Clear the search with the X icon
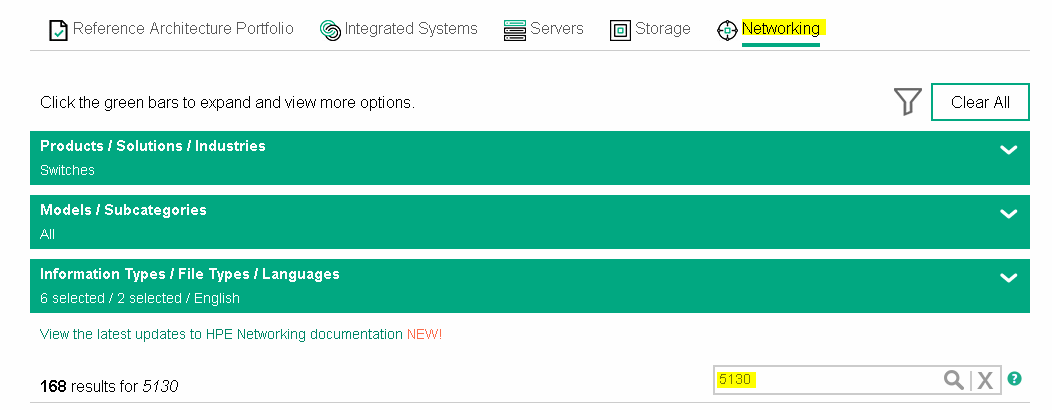Image resolution: width=1052 pixels, height=410 pixels. [x=985, y=380]
